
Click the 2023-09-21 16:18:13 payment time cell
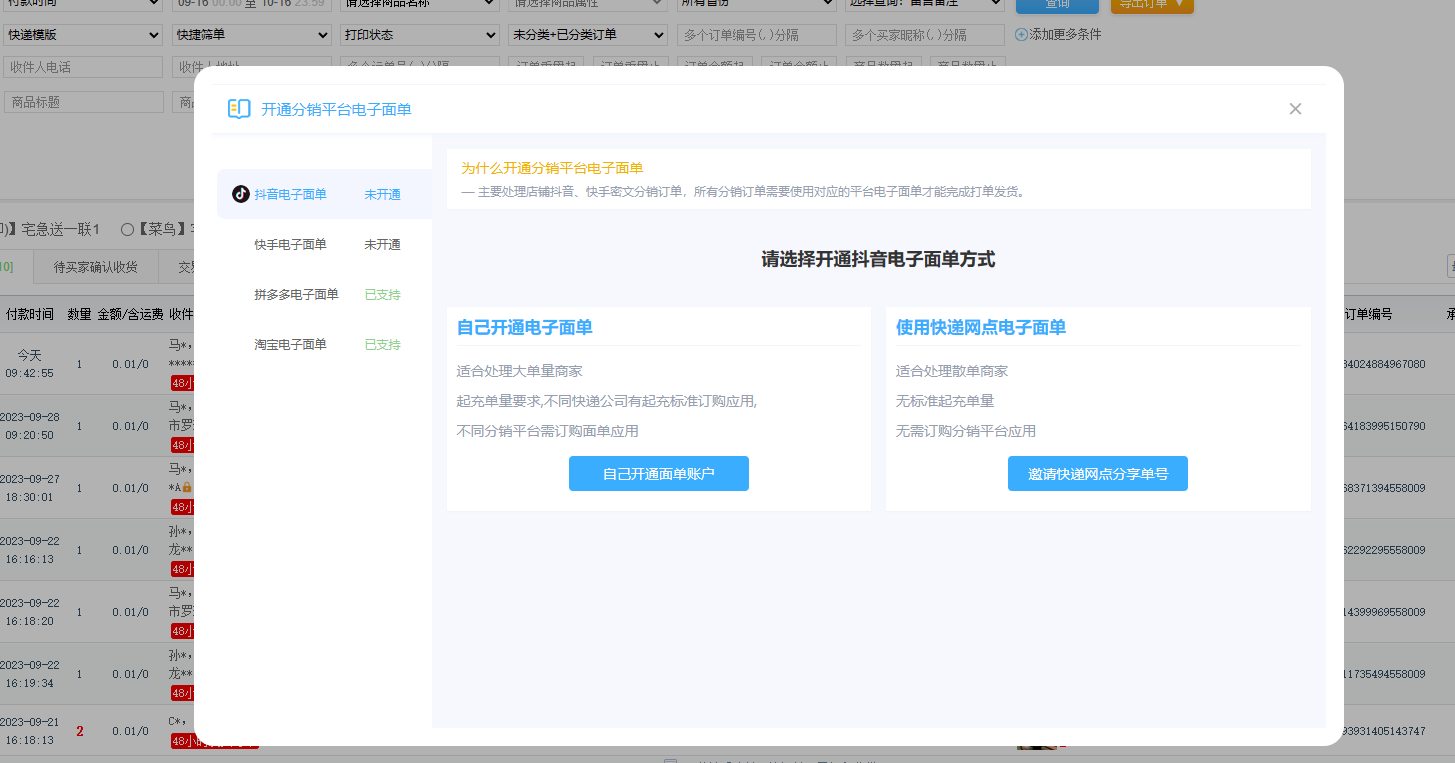point(29,731)
